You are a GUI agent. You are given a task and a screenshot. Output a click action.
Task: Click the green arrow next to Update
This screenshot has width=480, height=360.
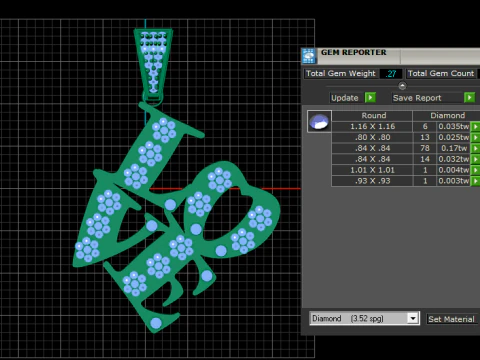click(x=370, y=98)
